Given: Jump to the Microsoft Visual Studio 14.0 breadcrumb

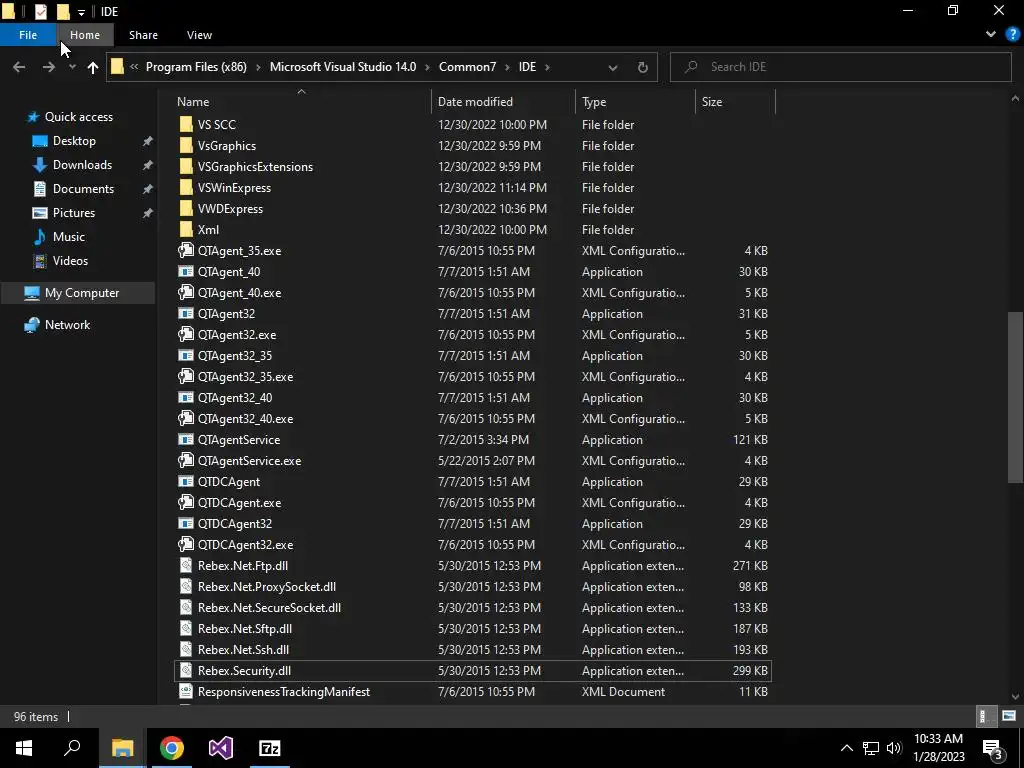Looking at the screenshot, I should (x=343, y=67).
